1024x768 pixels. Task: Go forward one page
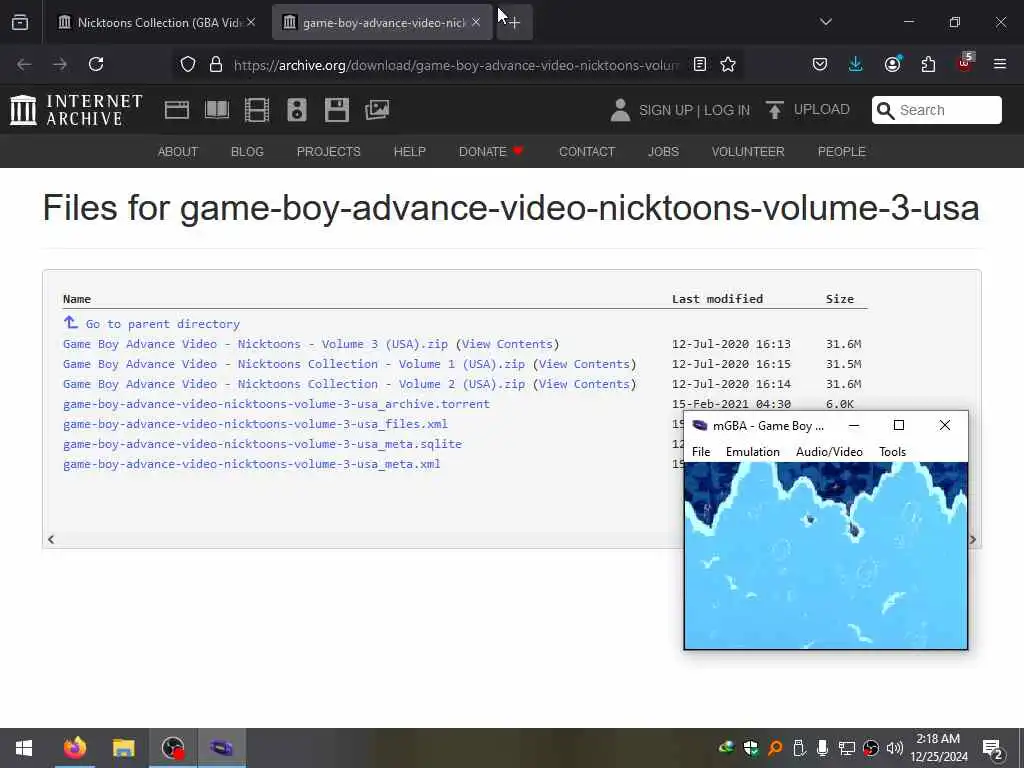(60, 64)
